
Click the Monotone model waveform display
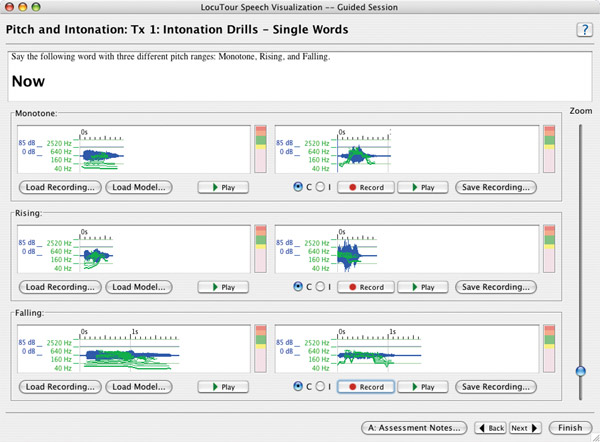click(x=134, y=149)
